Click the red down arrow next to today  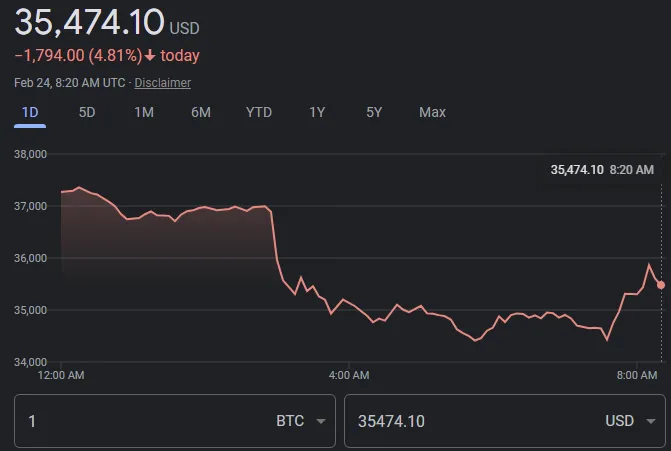(150, 56)
